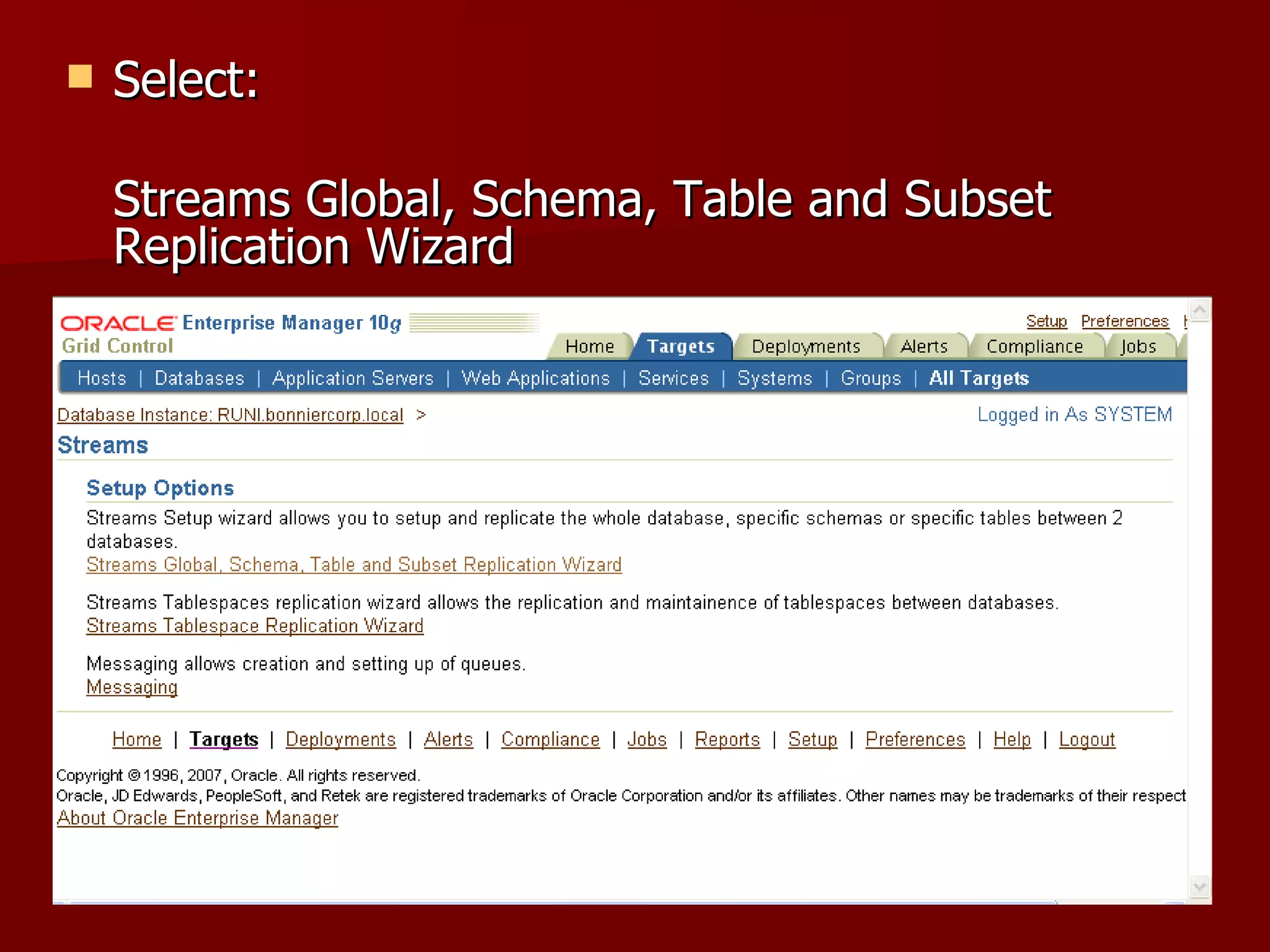Viewport: 1270px width, 952px height.
Task: Click the 'Setup Options' heading
Action: point(160,488)
